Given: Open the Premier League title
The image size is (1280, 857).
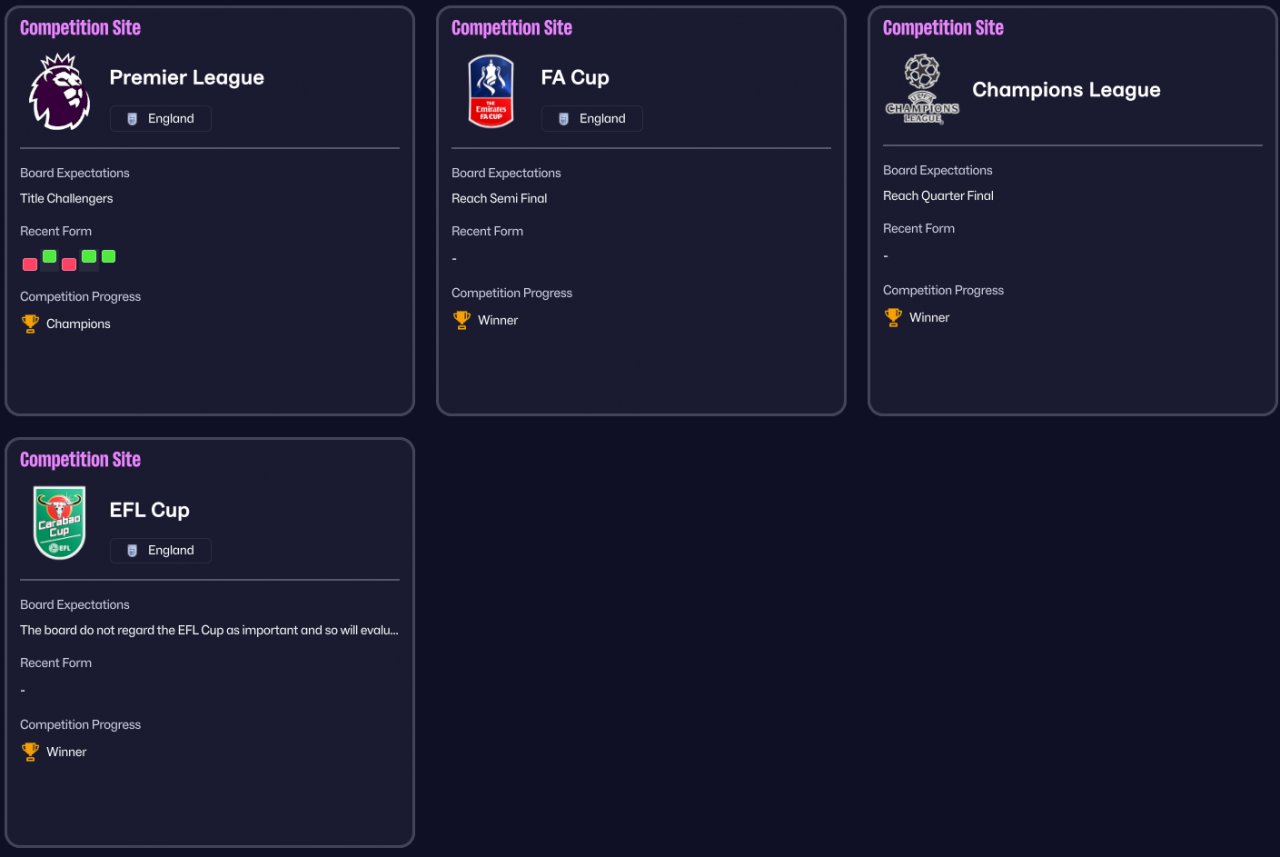Looking at the screenshot, I should pyautogui.click(x=187, y=78).
